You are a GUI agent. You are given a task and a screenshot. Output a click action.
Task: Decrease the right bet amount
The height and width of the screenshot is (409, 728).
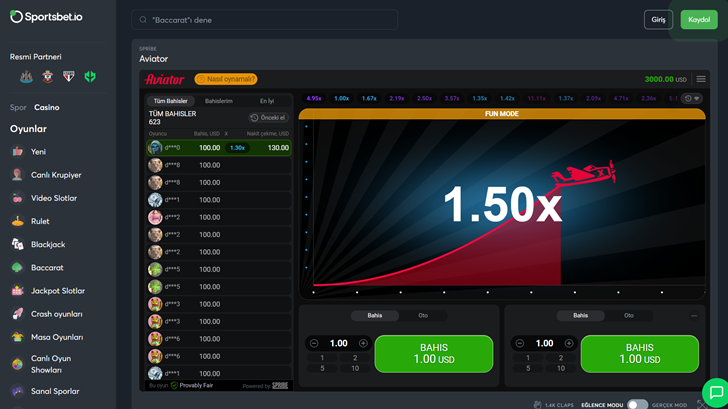coord(520,344)
